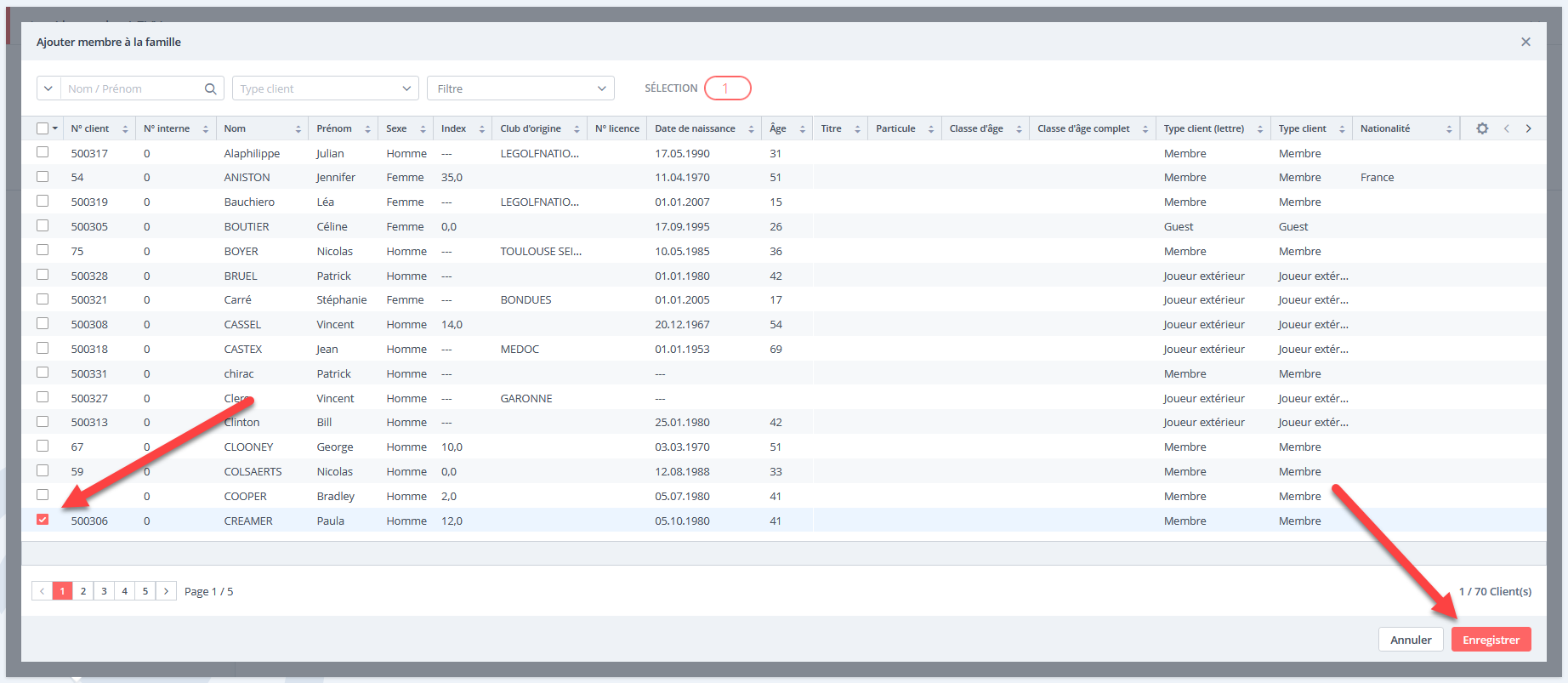The height and width of the screenshot is (683, 1568).
Task: Sort by Sexe column arrows
Action: (x=423, y=129)
